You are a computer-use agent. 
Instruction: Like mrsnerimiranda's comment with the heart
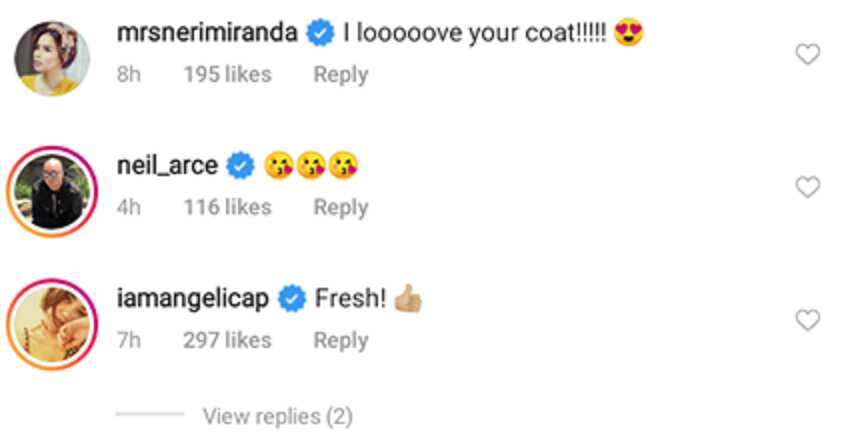808,55
